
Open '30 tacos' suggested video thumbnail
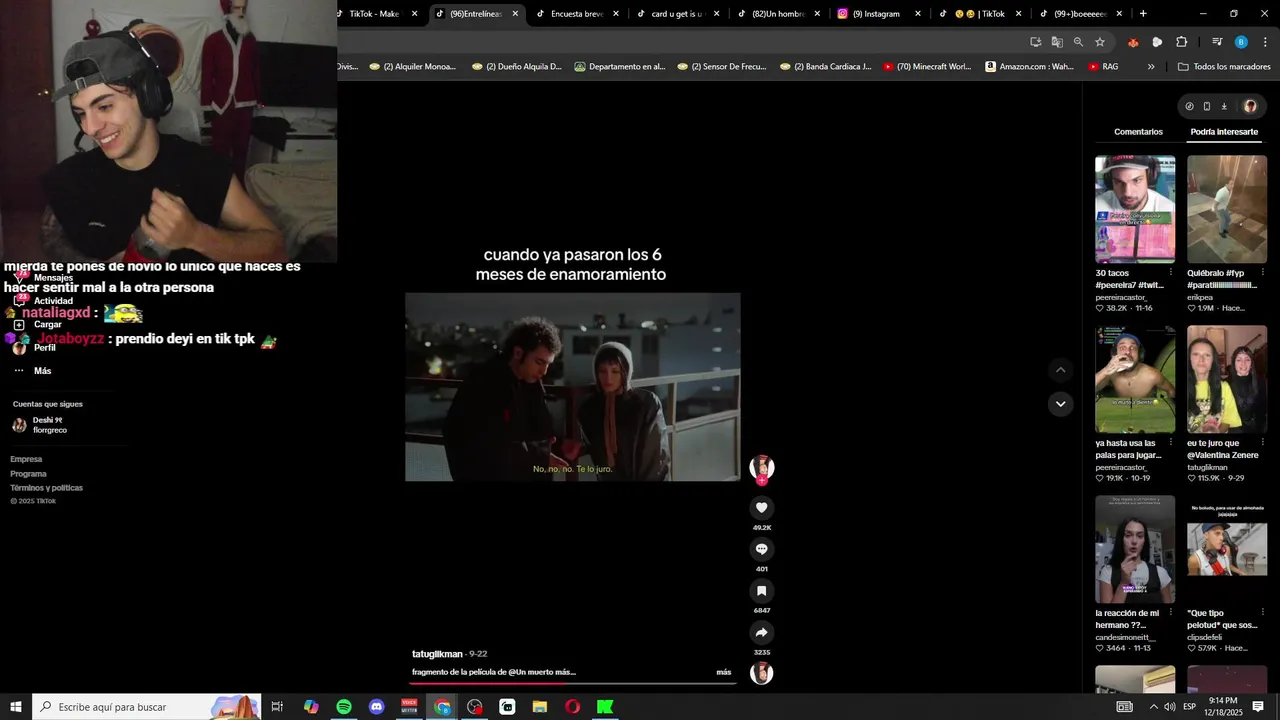click(1135, 209)
